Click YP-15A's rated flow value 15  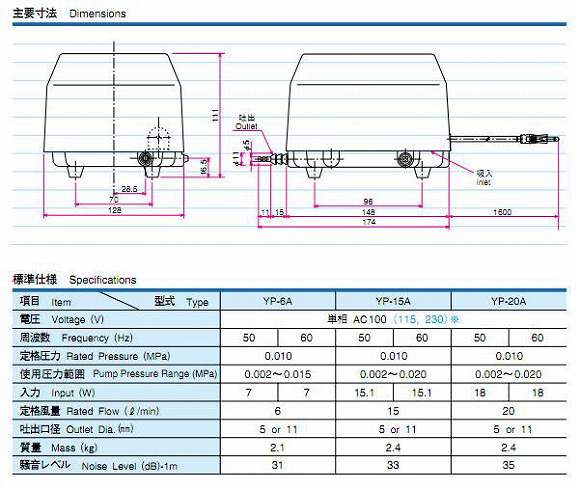coord(393,411)
